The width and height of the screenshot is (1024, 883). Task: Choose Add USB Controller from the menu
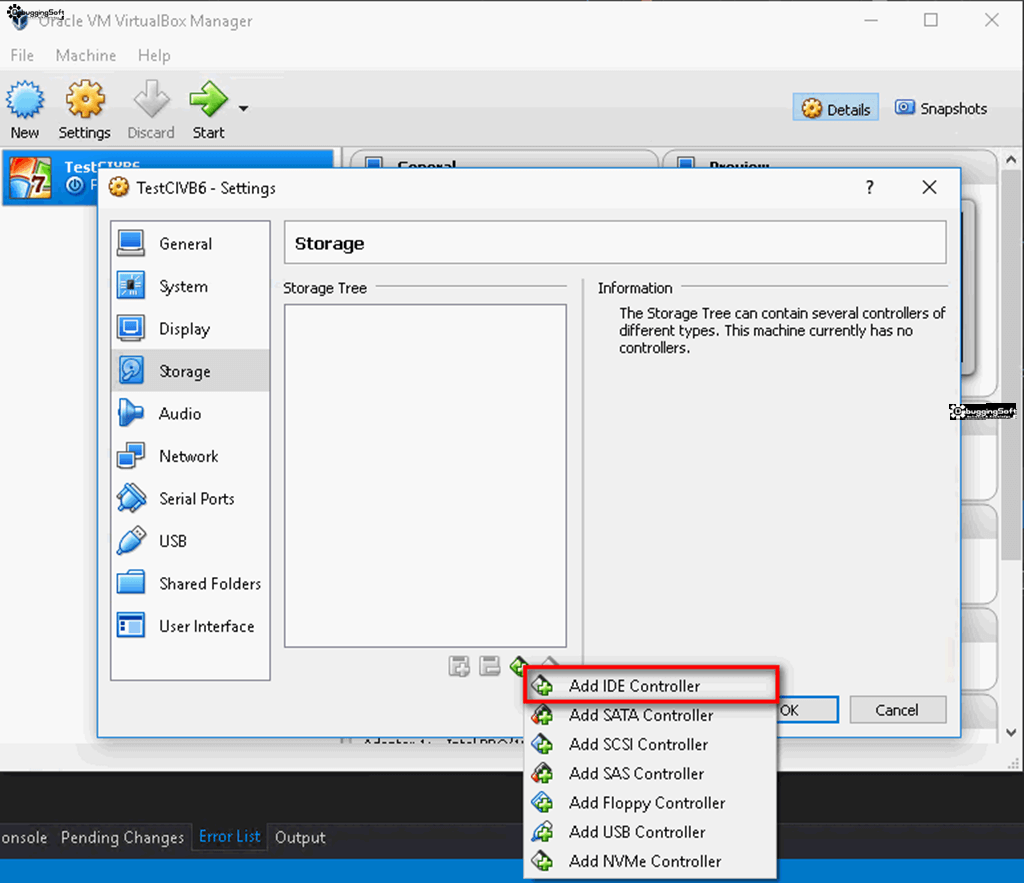coord(651,832)
